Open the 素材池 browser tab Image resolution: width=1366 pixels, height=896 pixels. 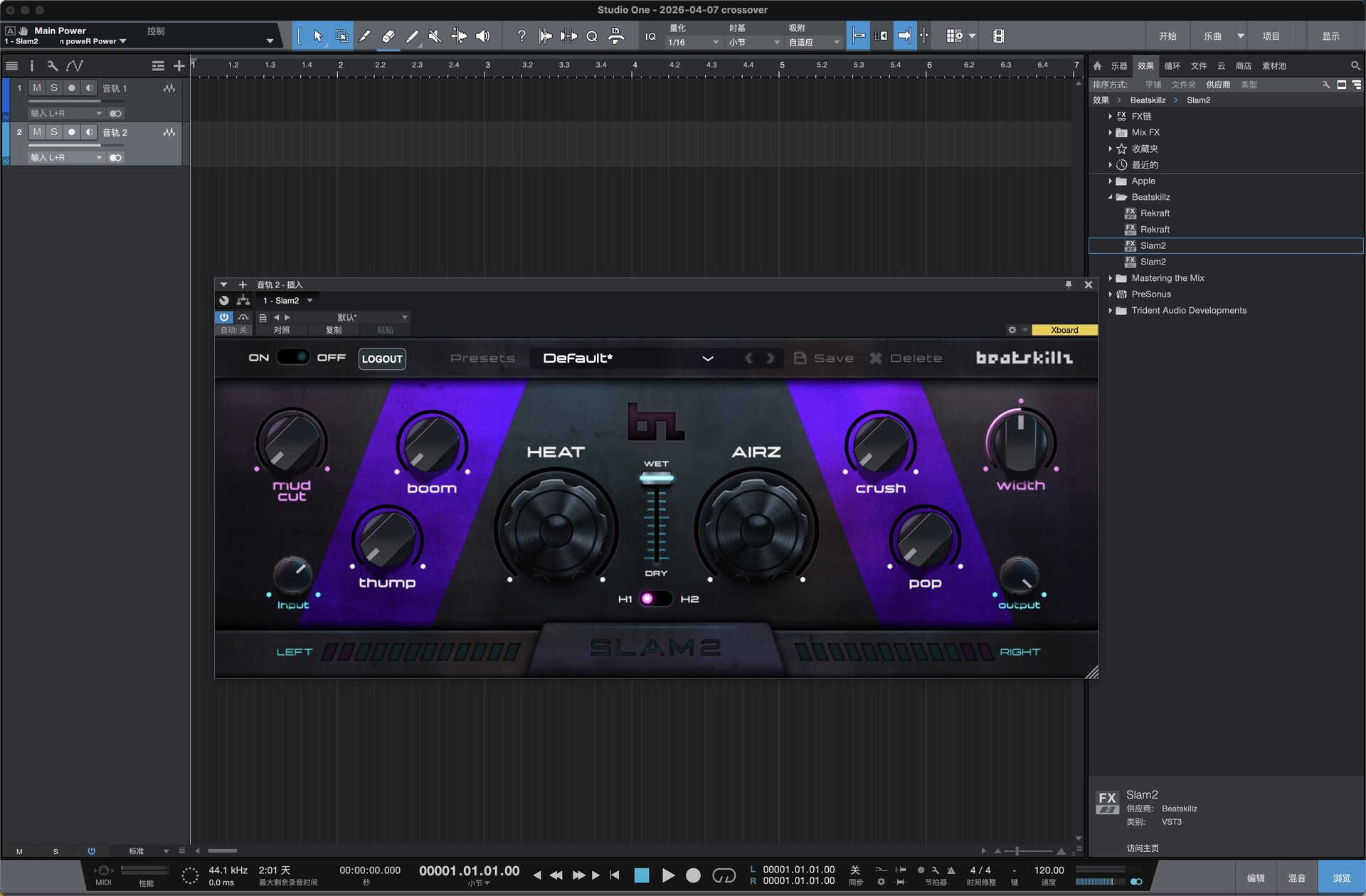(x=1274, y=66)
